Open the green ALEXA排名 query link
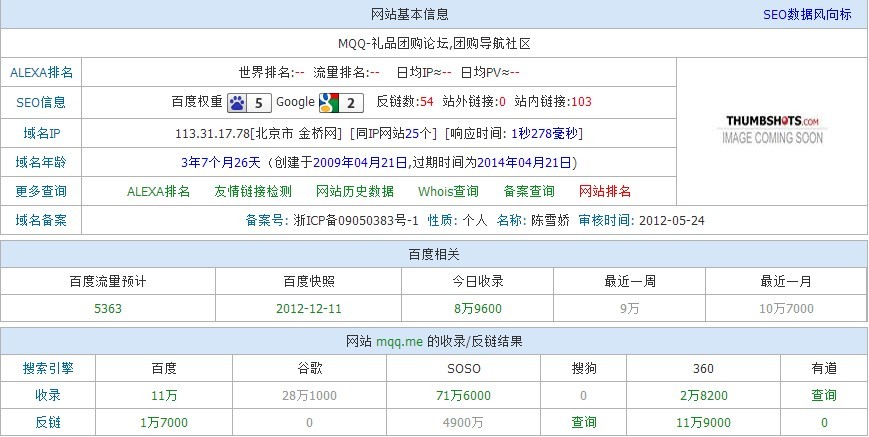Image resolution: width=869 pixels, height=437 pixels. point(159,192)
